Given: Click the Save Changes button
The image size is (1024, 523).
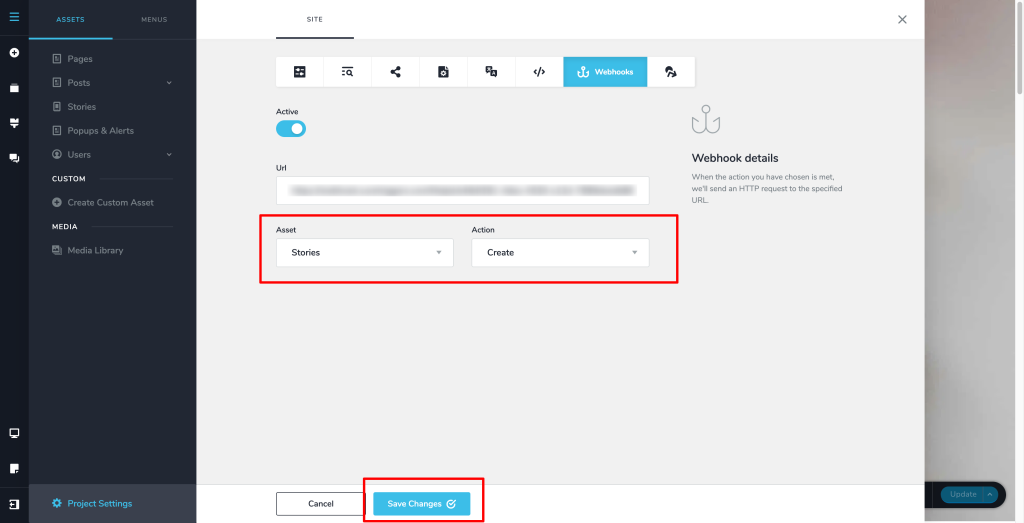Looking at the screenshot, I should [x=421, y=504].
